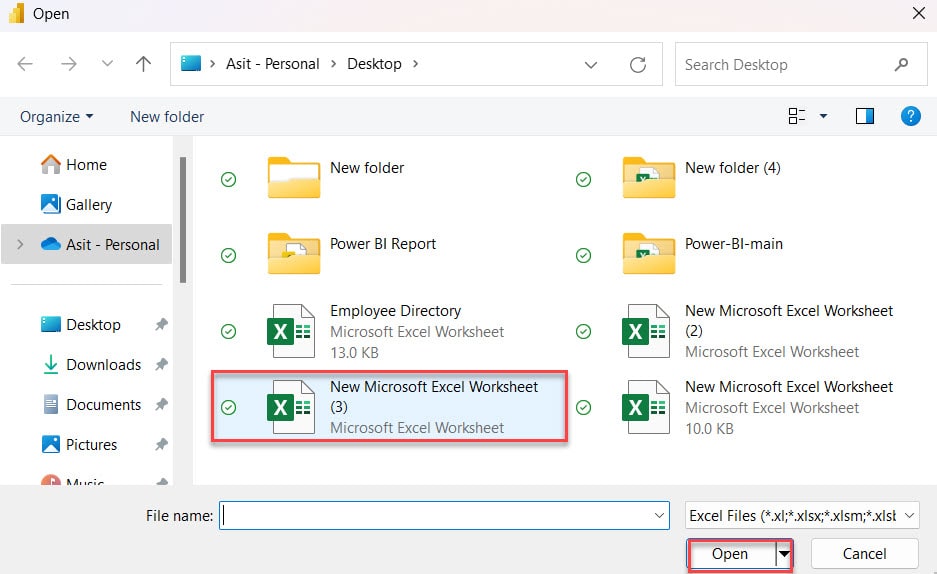Click the forward navigation arrow
The height and width of the screenshot is (574, 937).
(x=69, y=63)
